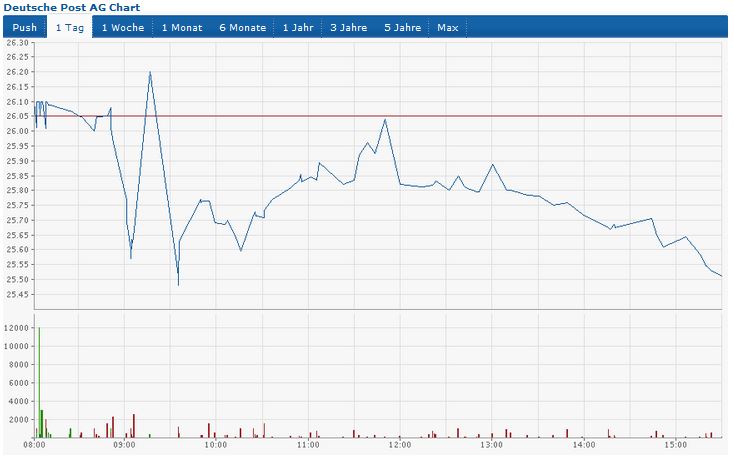Image resolution: width=734 pixels, height=463 pixels.
Task: Select the 1 Jahr tab
Action: [x=298, y=27]
